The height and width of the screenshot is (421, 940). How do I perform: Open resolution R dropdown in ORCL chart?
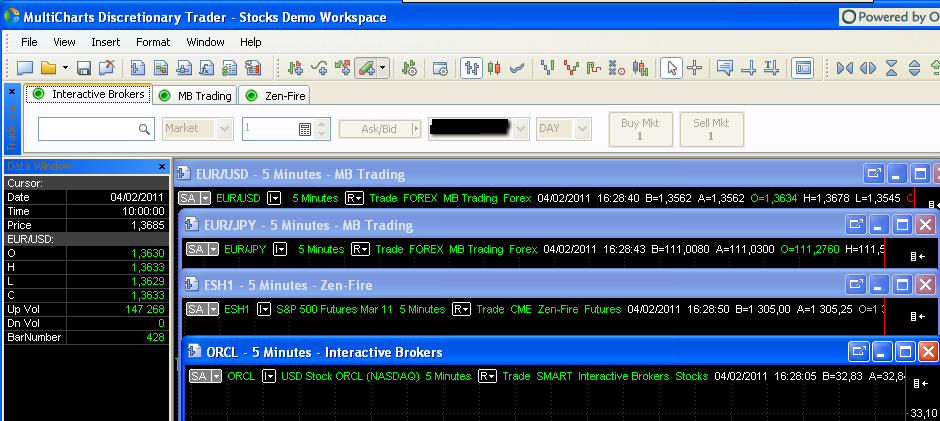coord(487,376)
